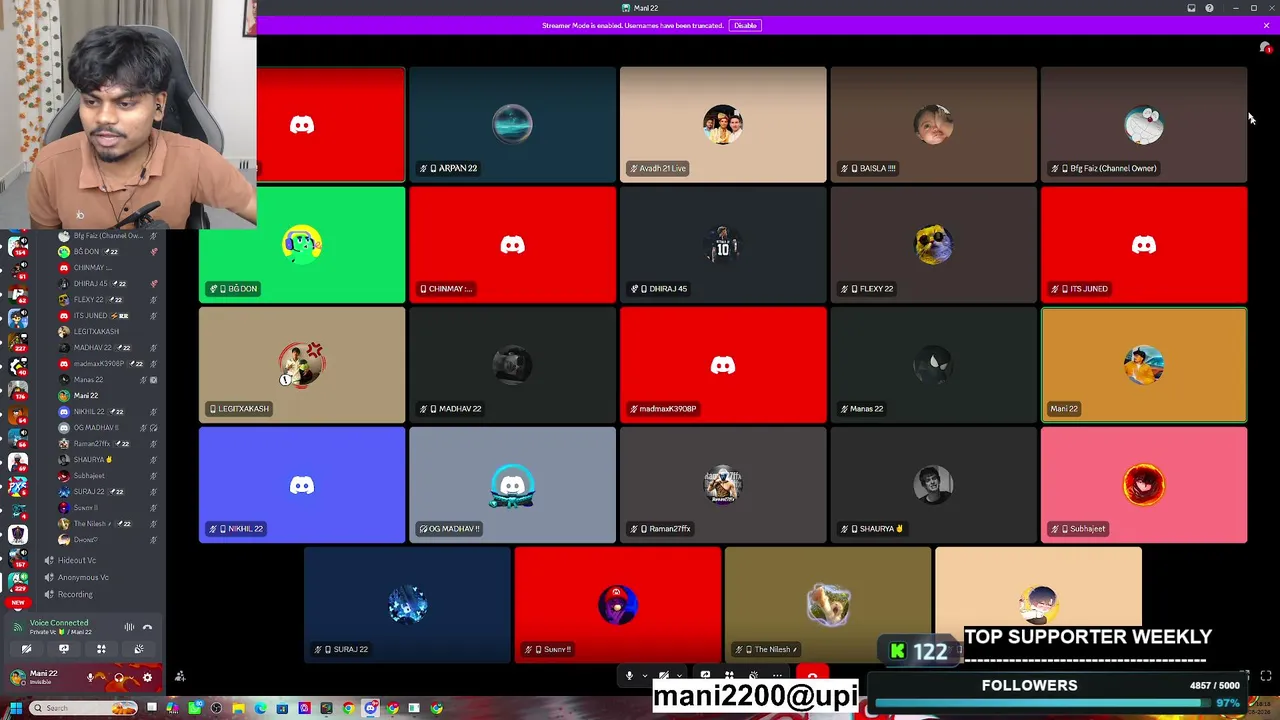Share your screen from the voice panel
The width and height of the screenshot is (1280, 720).
coord(64,649)
